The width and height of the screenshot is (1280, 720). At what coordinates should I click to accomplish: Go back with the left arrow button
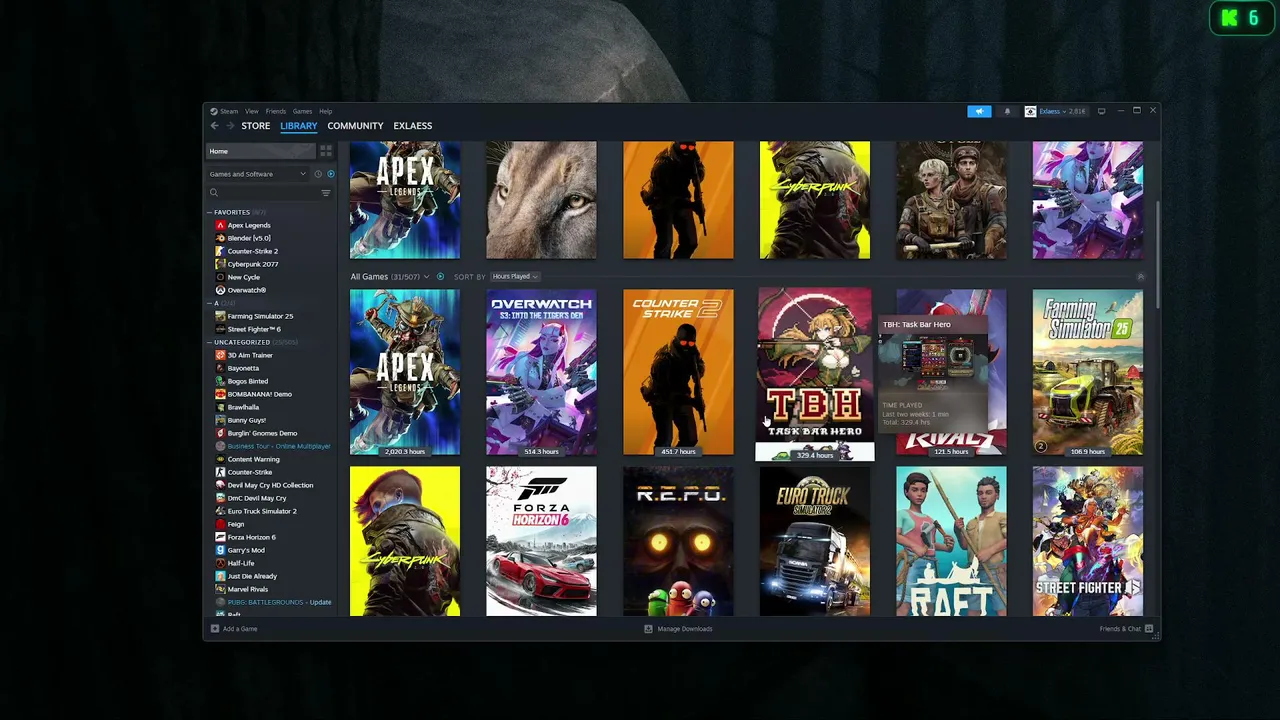point(214,126)
